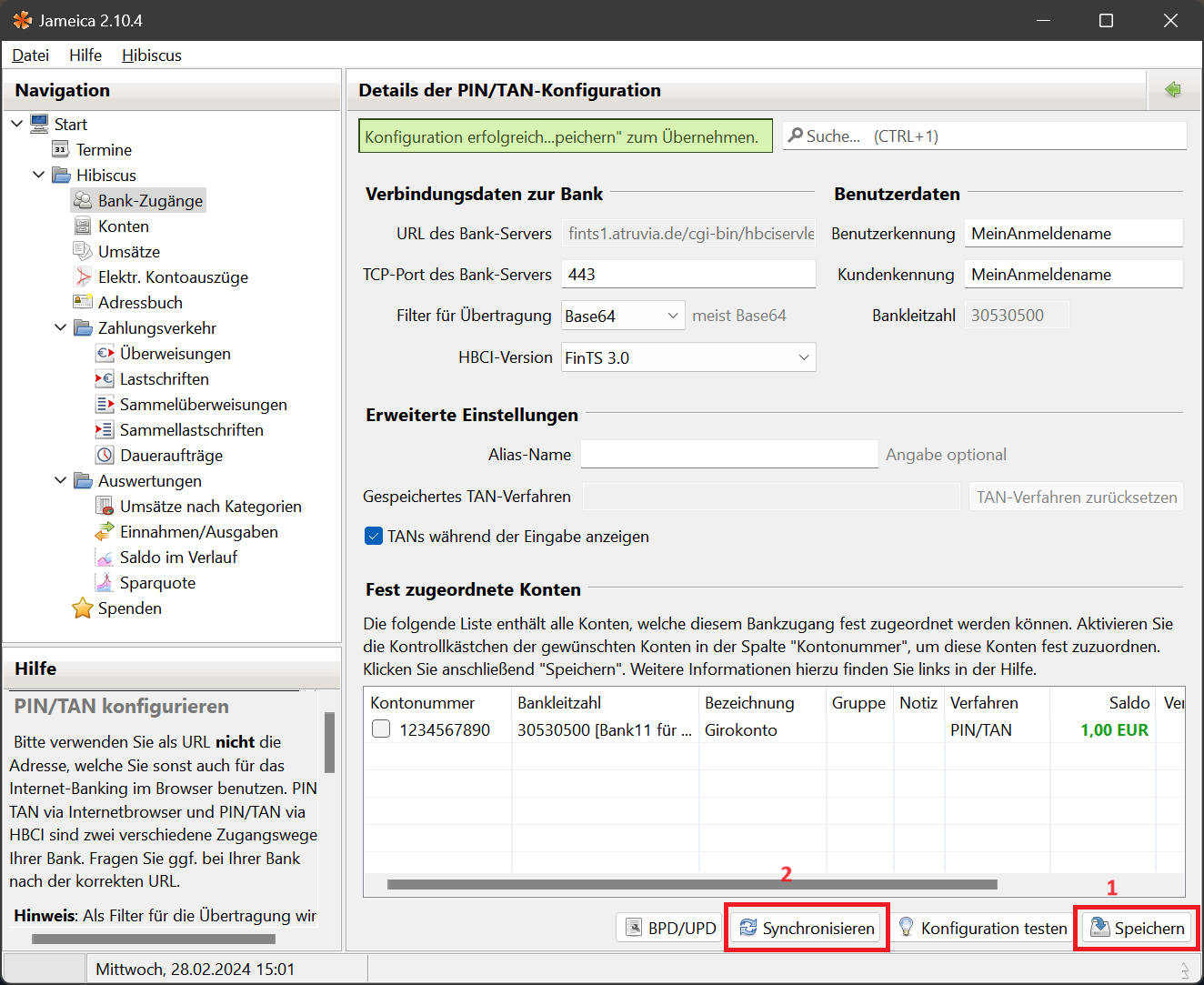Open the Filter für Übertragung dropdown
Viewport: 1204px width, 985px height.
click(x=623, y=316)
